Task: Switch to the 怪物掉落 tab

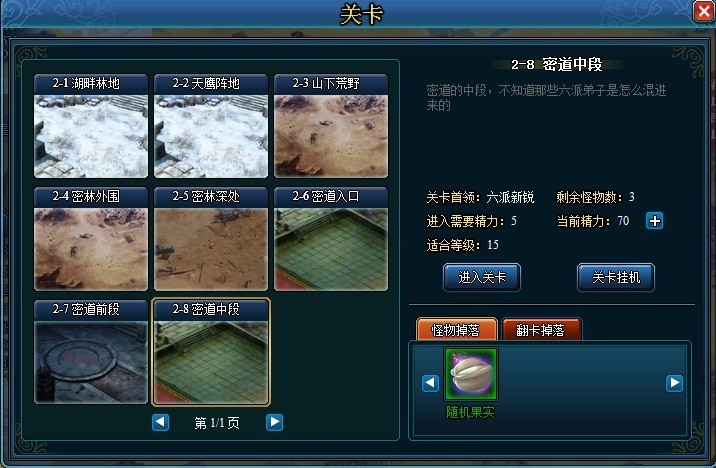Action: tap(457, 329)
